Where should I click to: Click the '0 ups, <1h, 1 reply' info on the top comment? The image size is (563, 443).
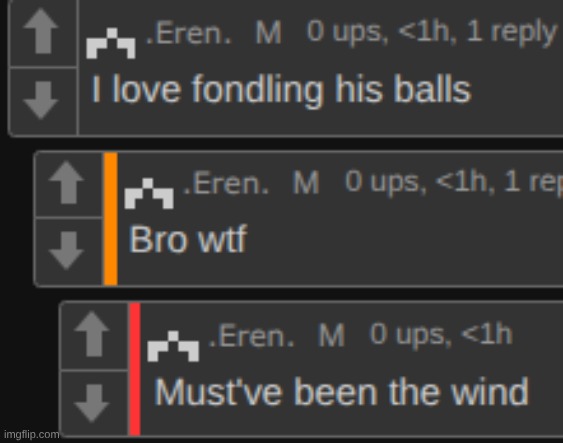point(431,32)
